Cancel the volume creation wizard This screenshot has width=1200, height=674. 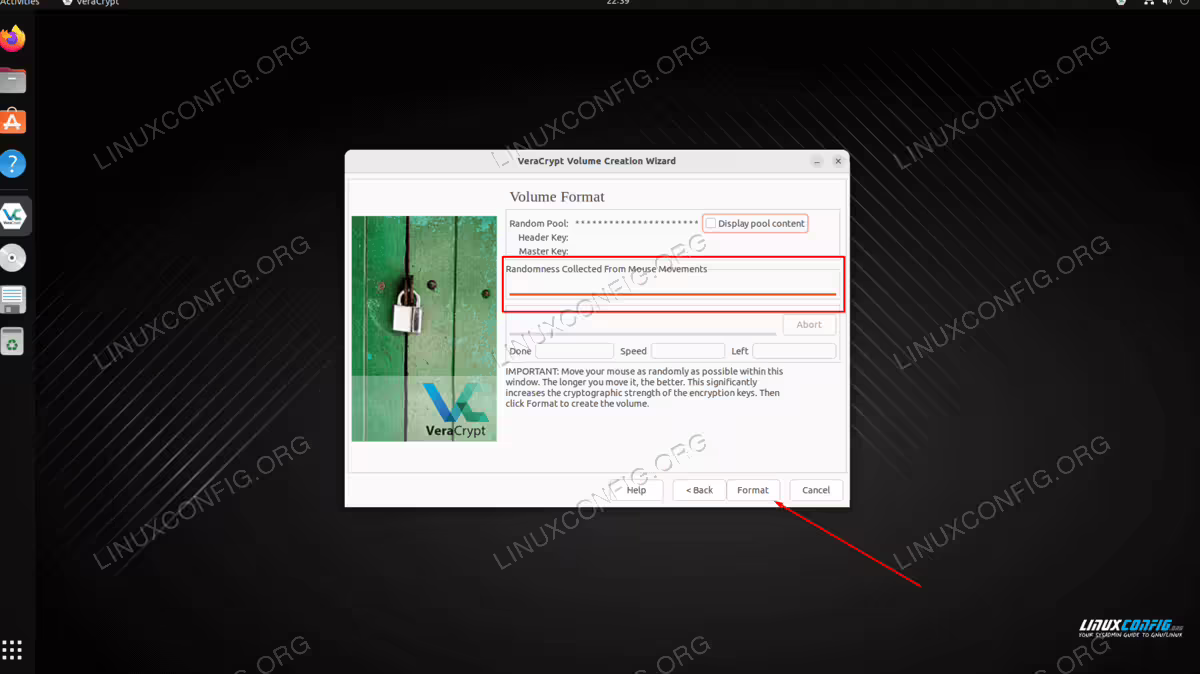pos(816,490)
